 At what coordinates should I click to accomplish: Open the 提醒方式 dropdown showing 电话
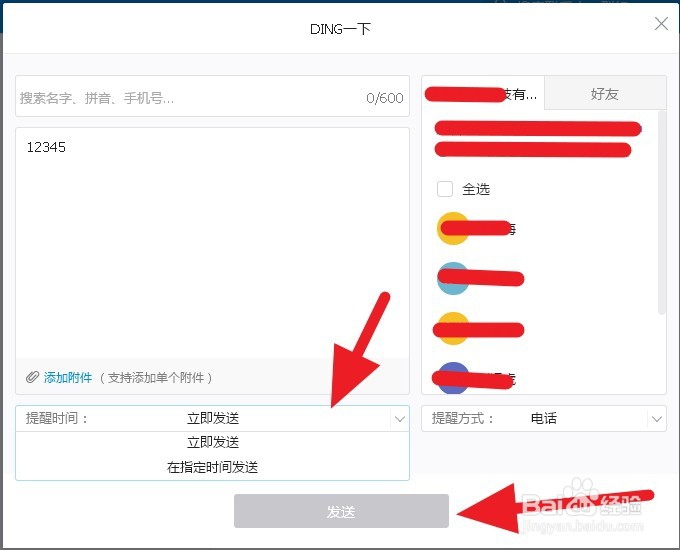click(544, 419)
